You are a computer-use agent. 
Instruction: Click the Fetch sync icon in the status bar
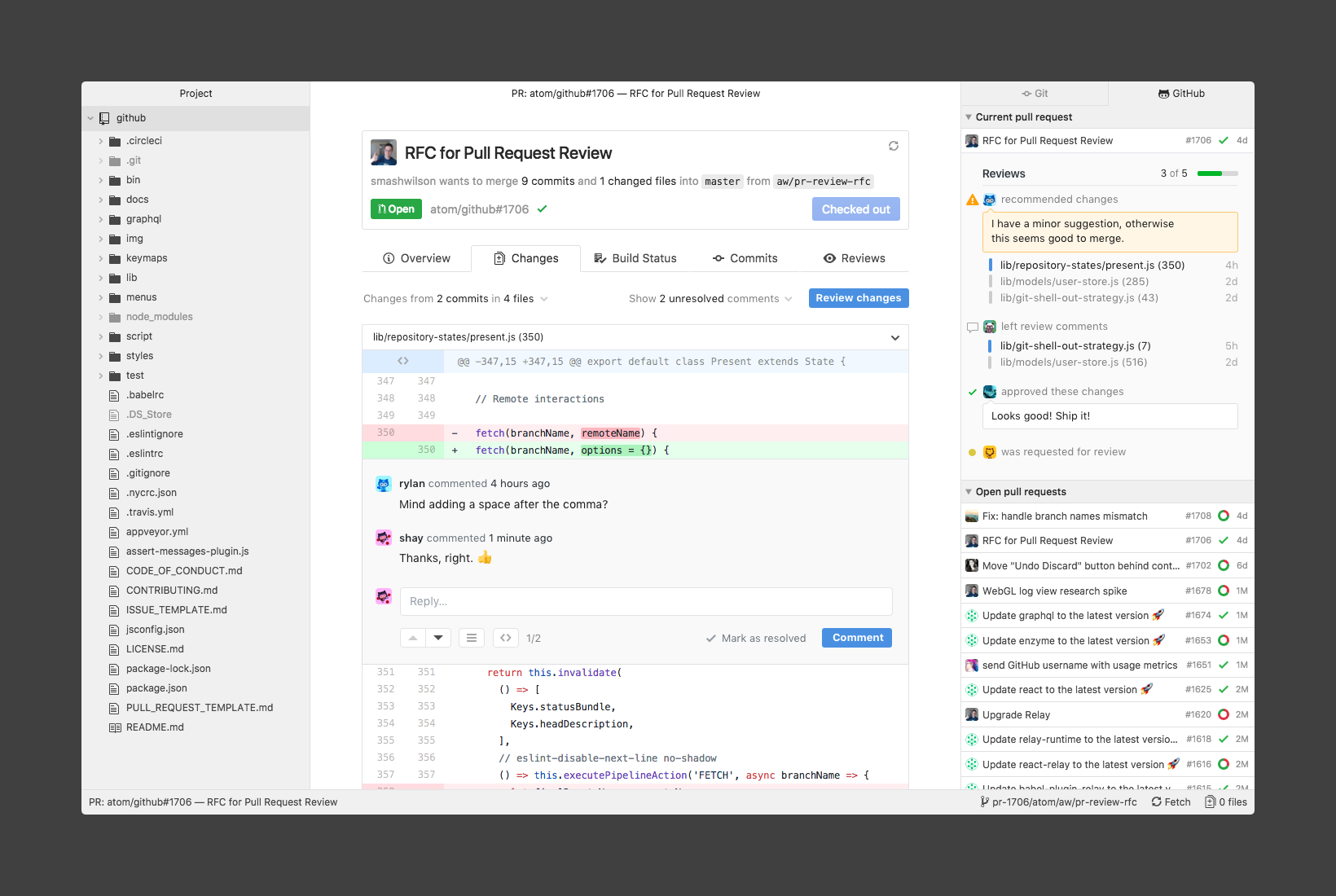point(1157,802)
